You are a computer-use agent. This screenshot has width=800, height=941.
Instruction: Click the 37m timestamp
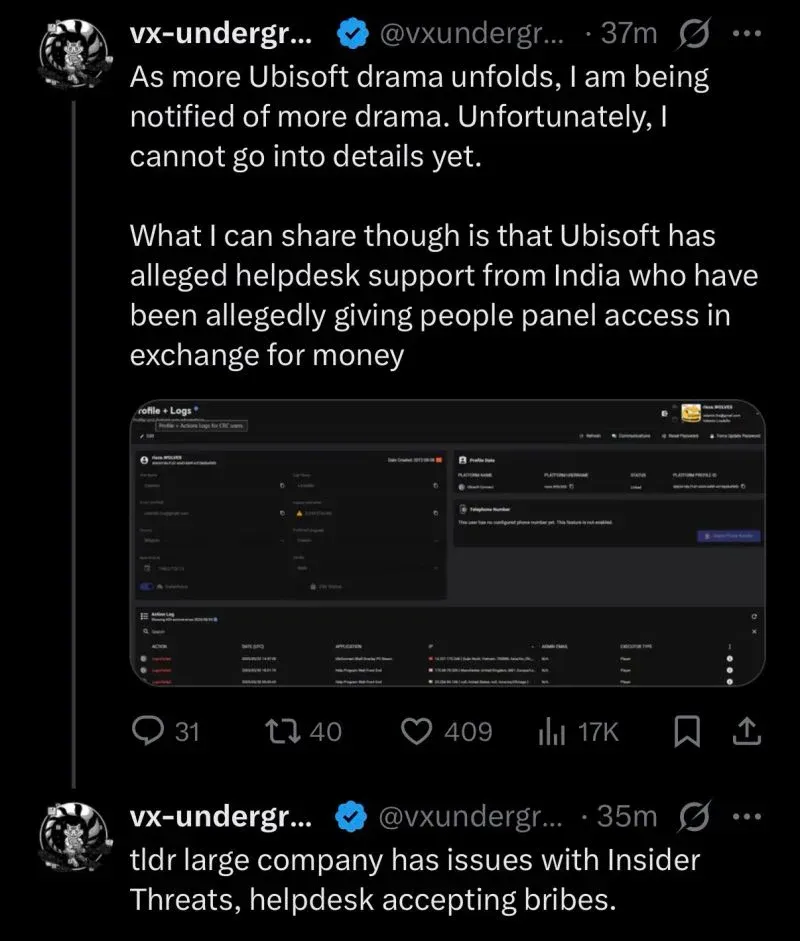(x=629, y=34)
